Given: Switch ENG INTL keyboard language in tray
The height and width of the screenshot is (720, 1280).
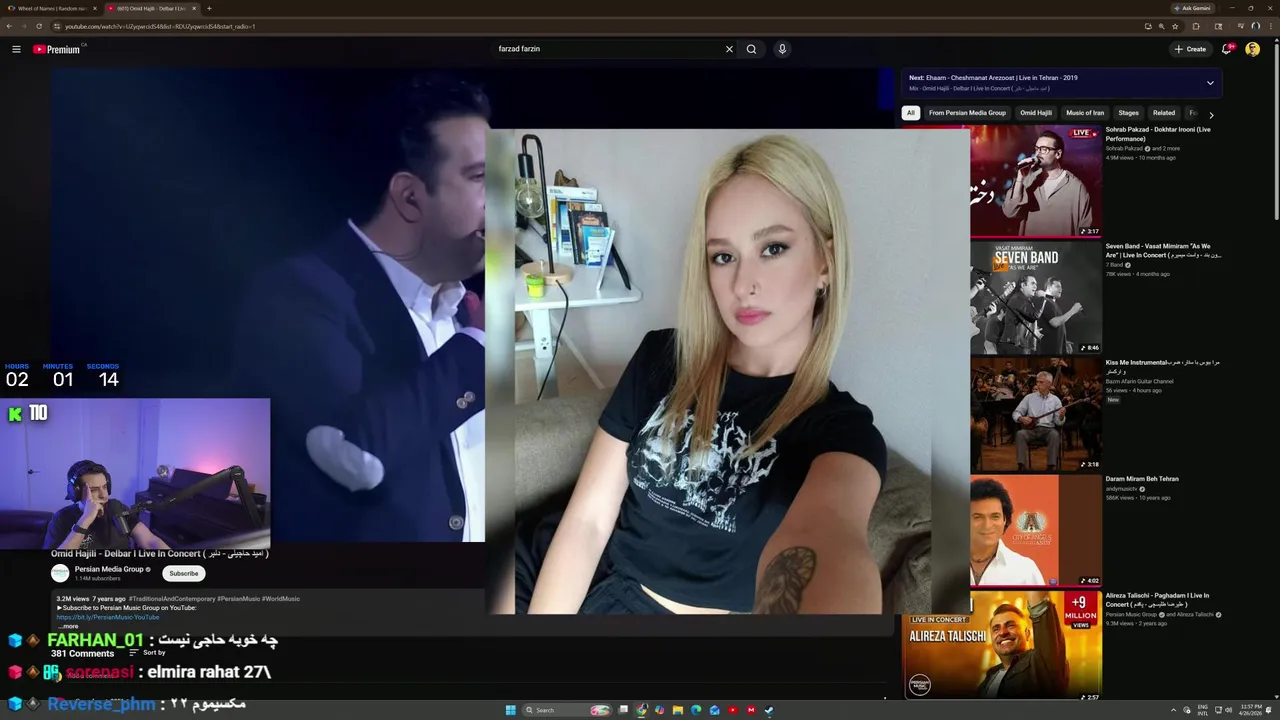Looking at the screenshot, I should [1203, 710].
